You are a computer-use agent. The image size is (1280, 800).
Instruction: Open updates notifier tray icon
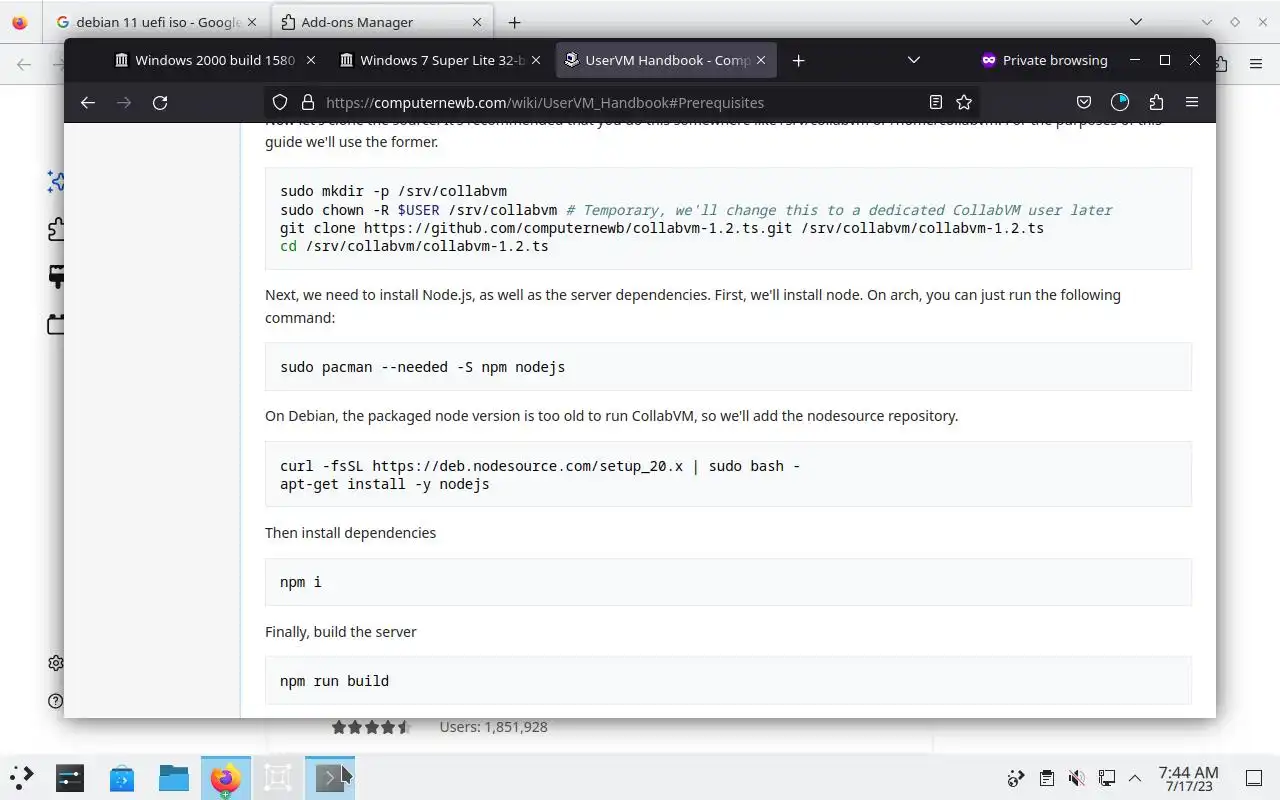(x=1016, y=778)
